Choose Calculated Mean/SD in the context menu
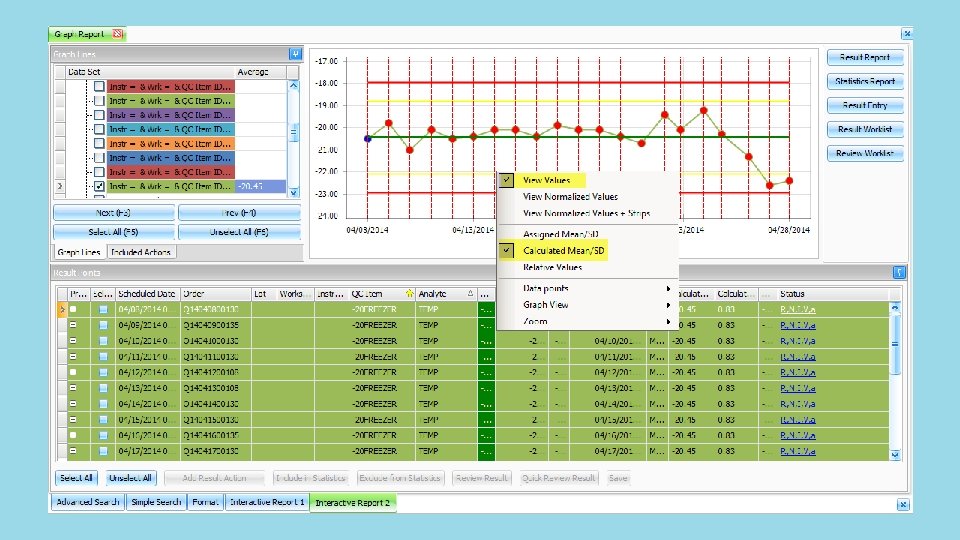The width and height of the screenshot is (960, 540). tap(563, 250)
